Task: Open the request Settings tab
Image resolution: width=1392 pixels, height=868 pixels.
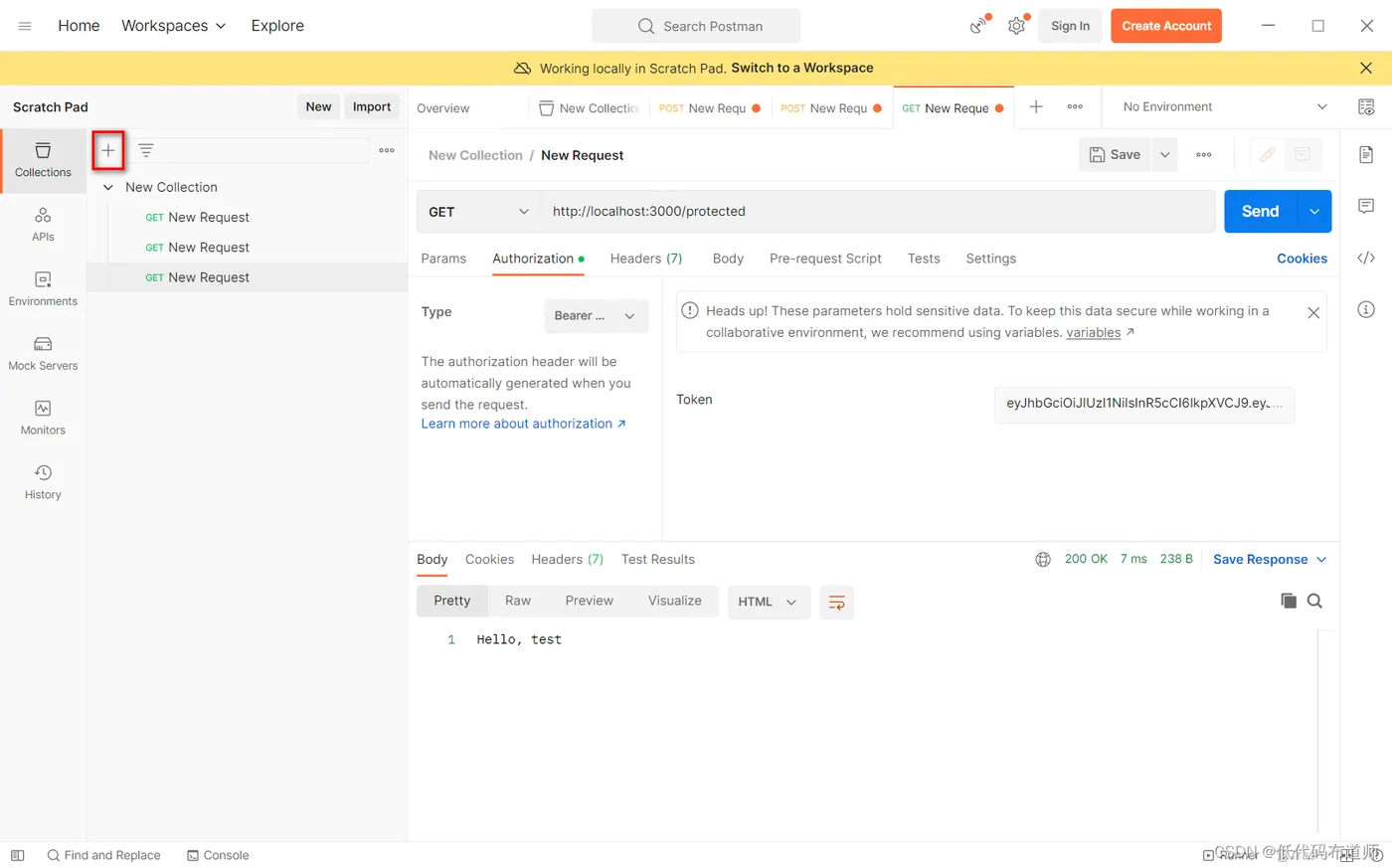Action: click(x=991, y=259)
